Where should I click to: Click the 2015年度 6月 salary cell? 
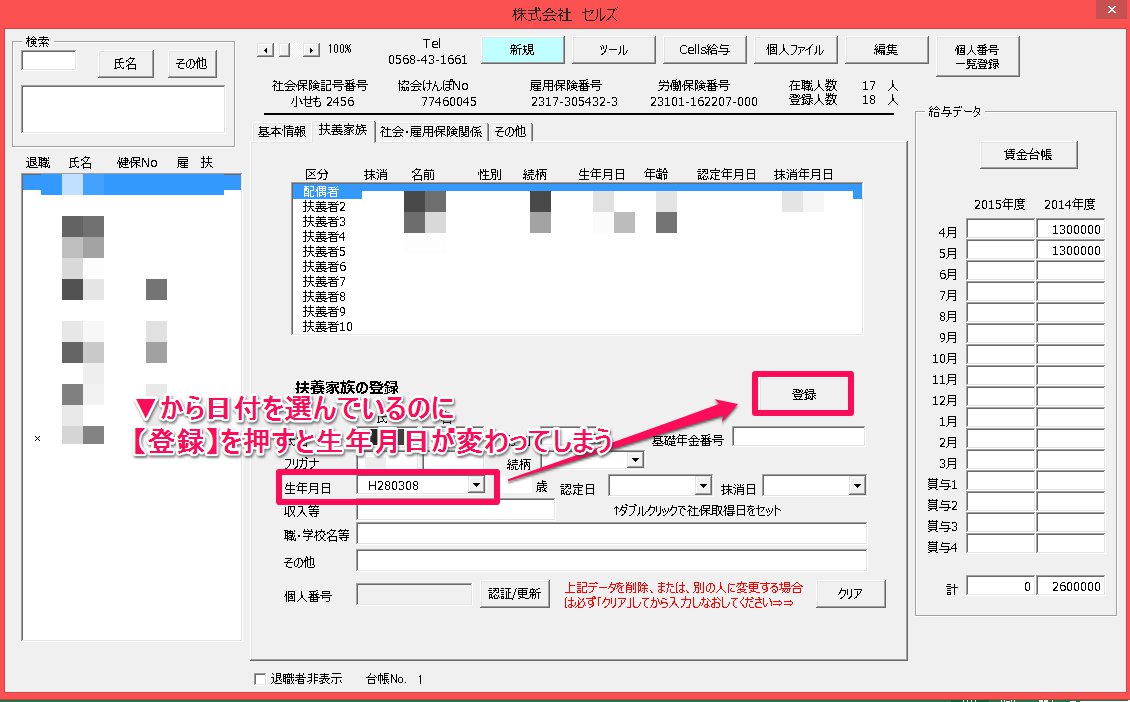click(1000, 271)
